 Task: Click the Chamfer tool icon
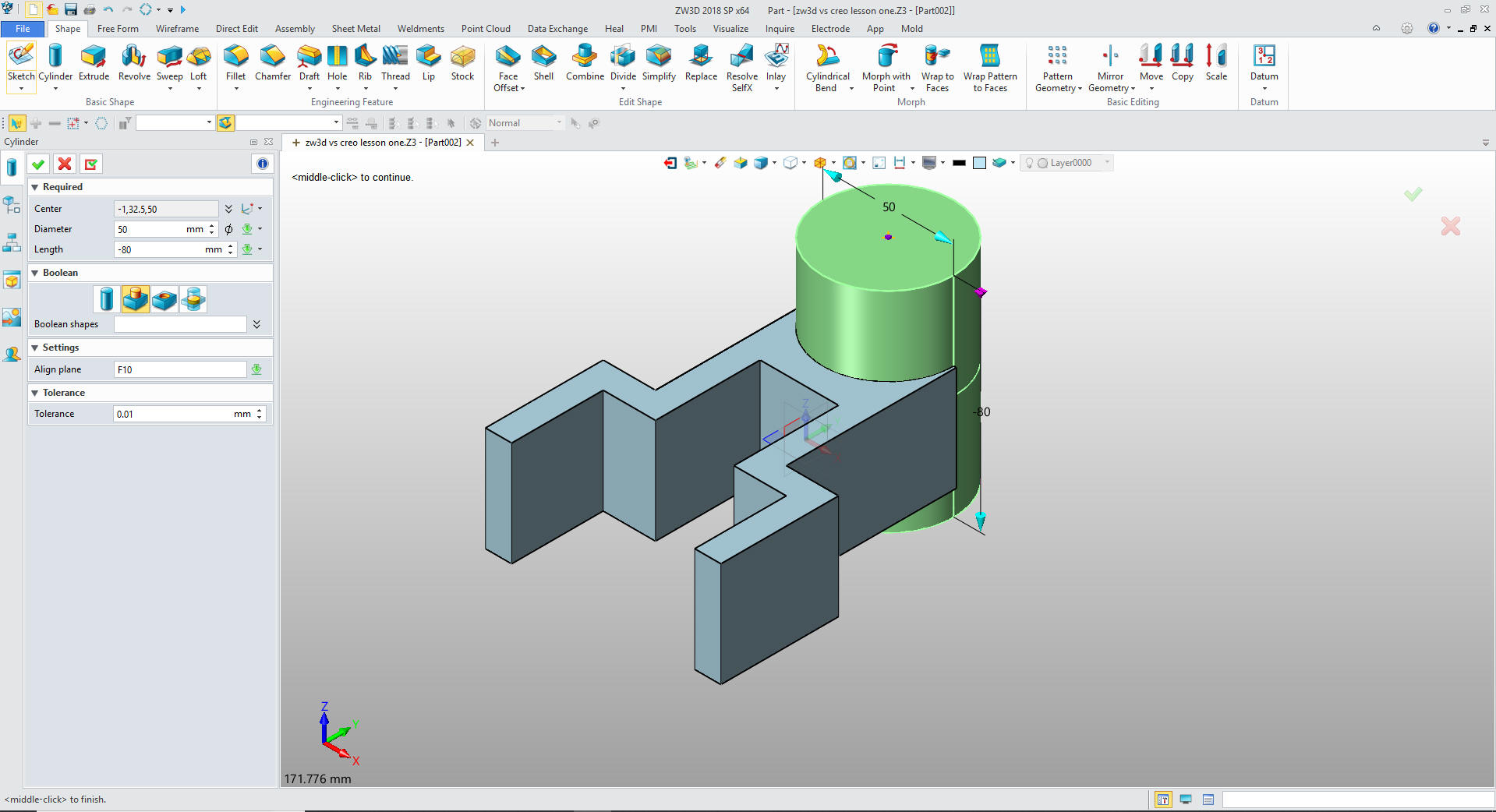(272, 62)
